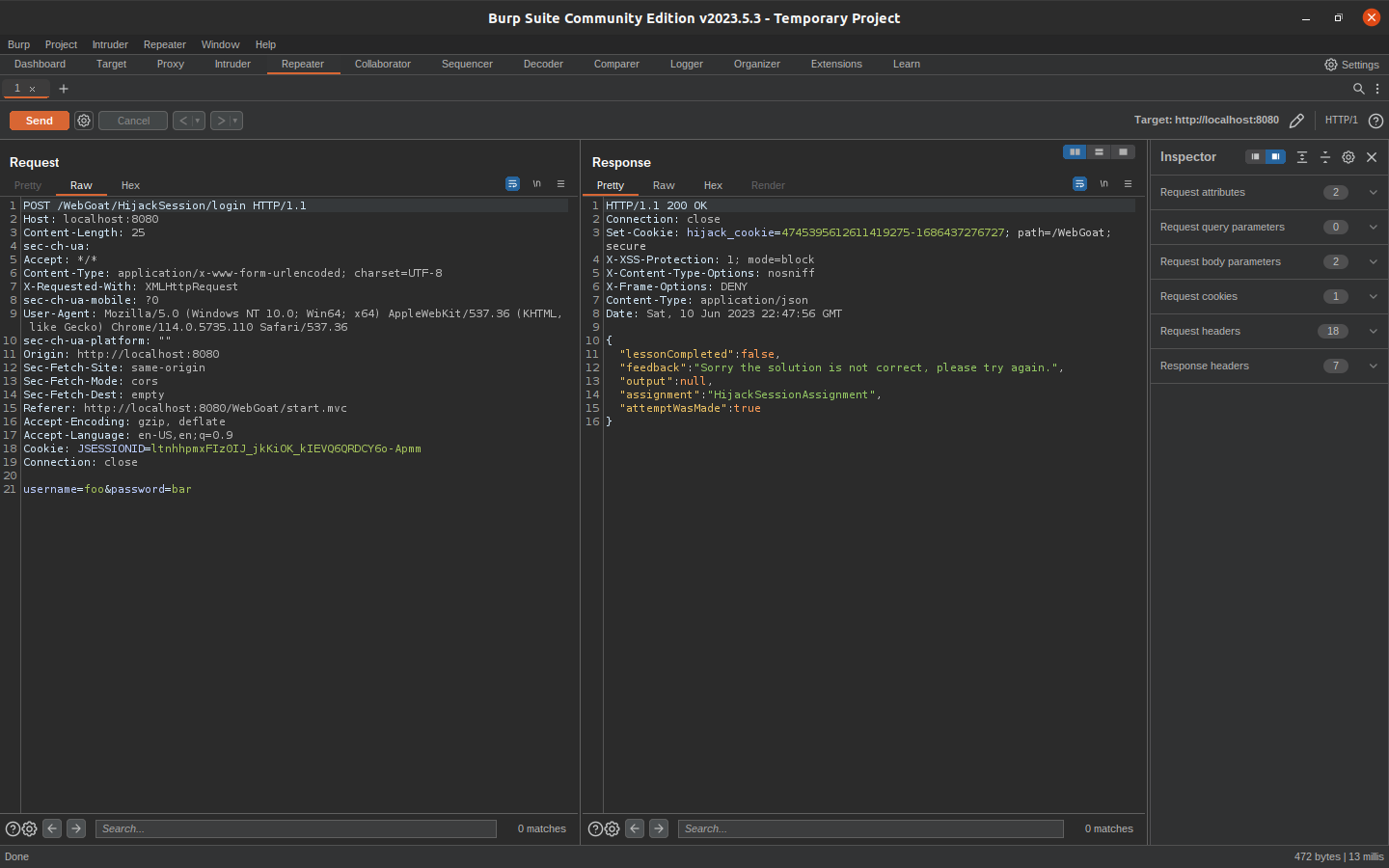Viewport: 1389px width, 868px height.
Task: Go back to previous request in history
Action: pos(182,121)
